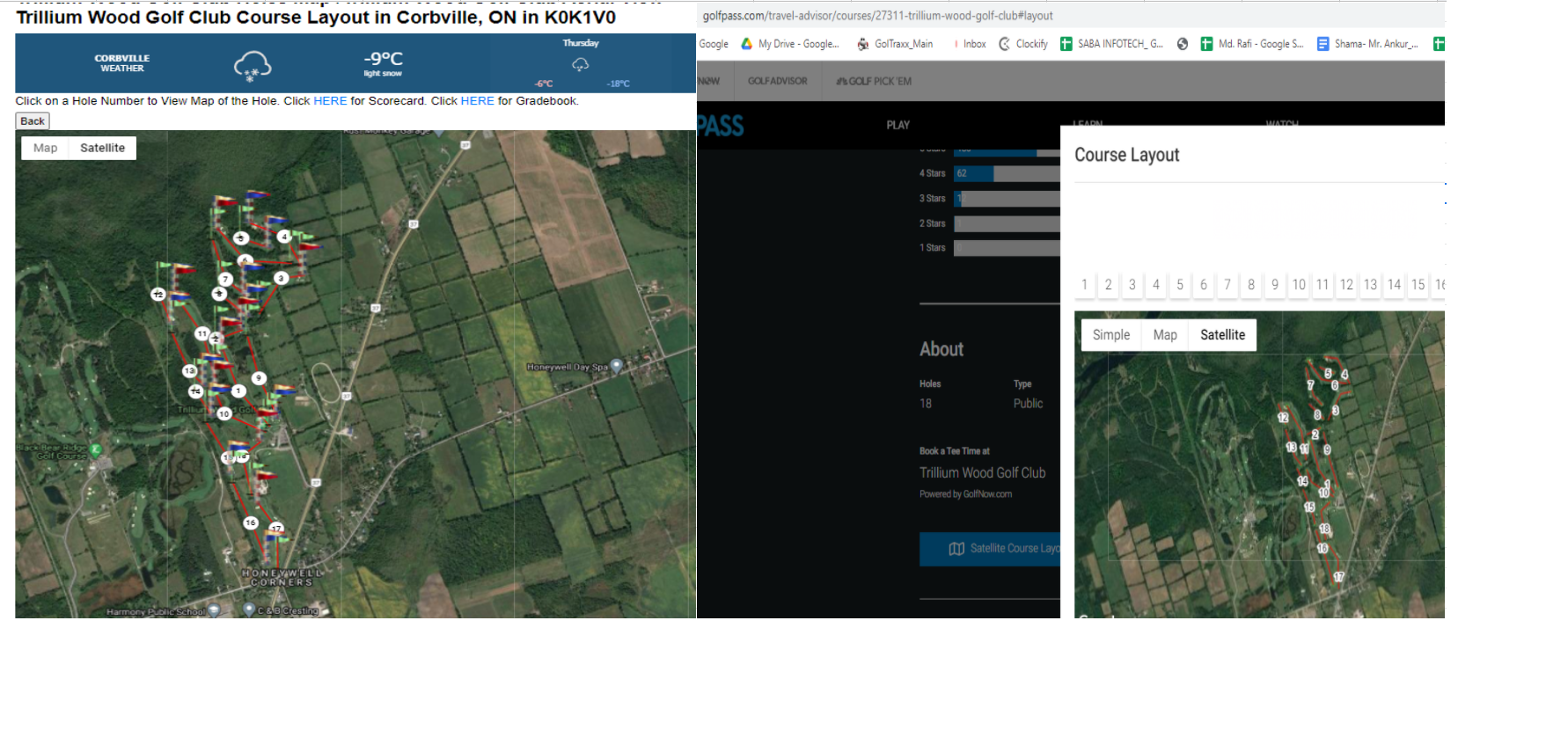Viewport: 1568px width, 752px height.
Task: Click the 2 Stars rating bar
Action: (1007, 224)
